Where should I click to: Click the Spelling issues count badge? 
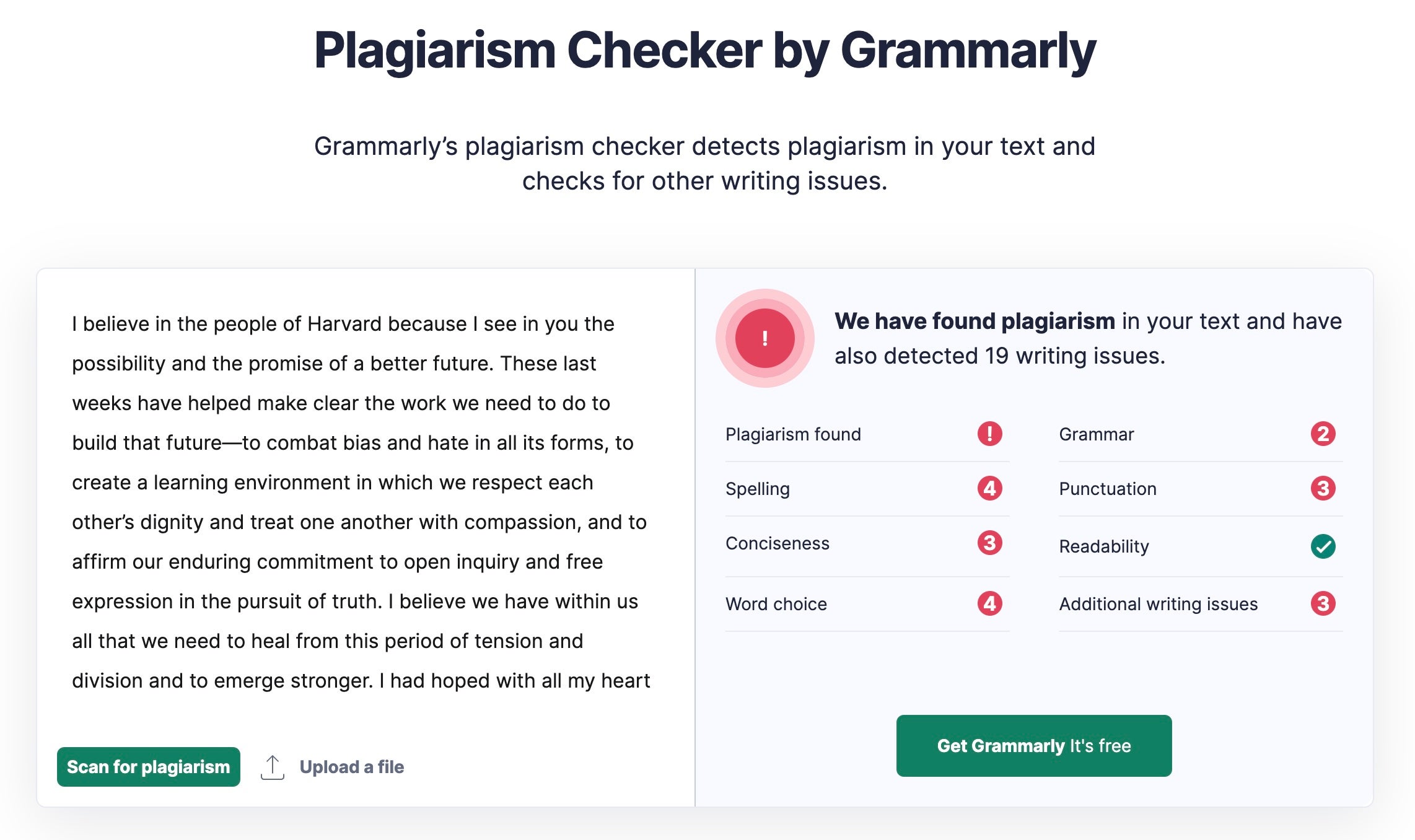click(989, 488)
